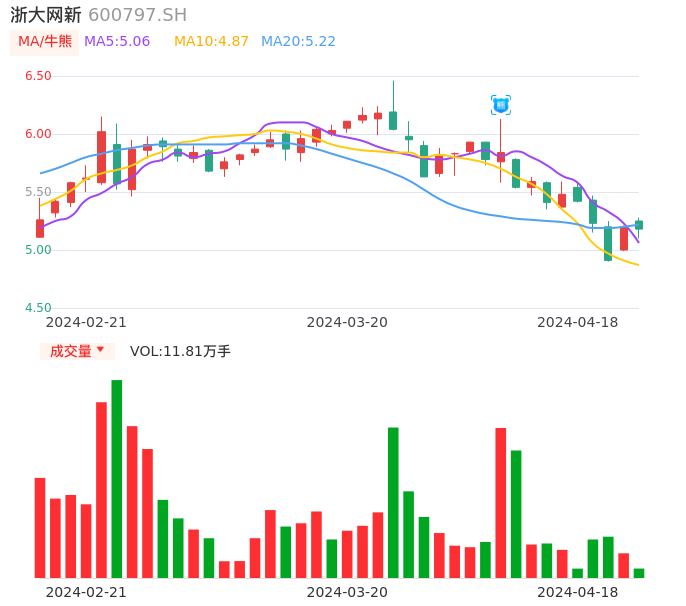
Task: Click the 2024-02-21 date on price chart
Action: (86, 322)
